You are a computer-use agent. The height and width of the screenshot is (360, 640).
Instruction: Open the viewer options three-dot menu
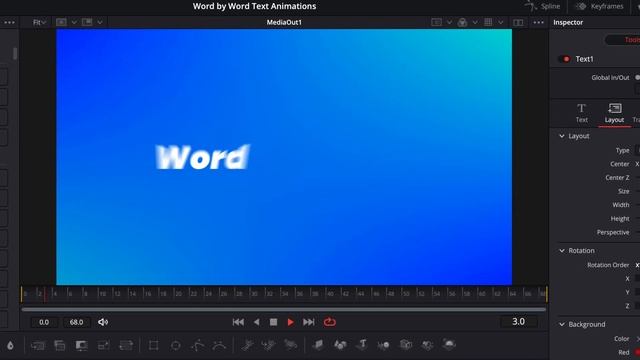[539, 22]
